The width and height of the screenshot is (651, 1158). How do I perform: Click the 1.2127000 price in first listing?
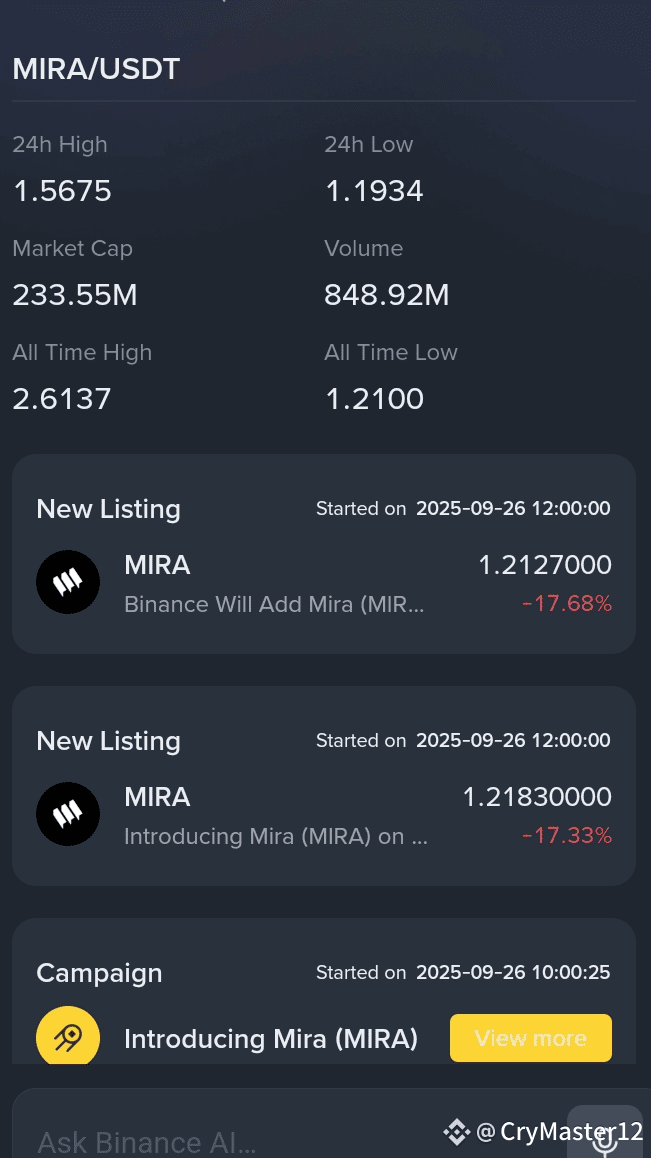545,565
